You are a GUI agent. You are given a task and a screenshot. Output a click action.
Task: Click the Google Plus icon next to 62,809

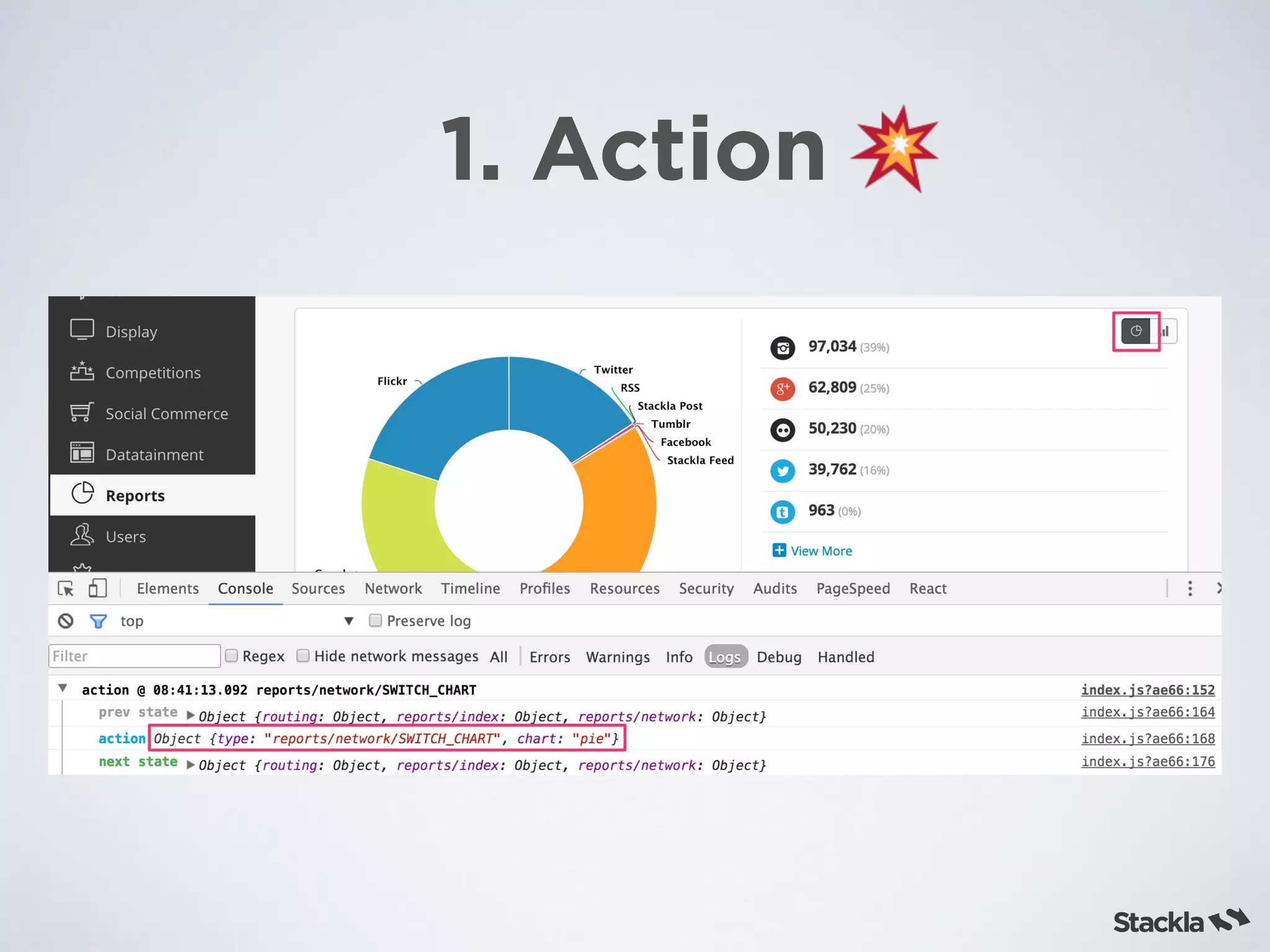click(783, 389)
